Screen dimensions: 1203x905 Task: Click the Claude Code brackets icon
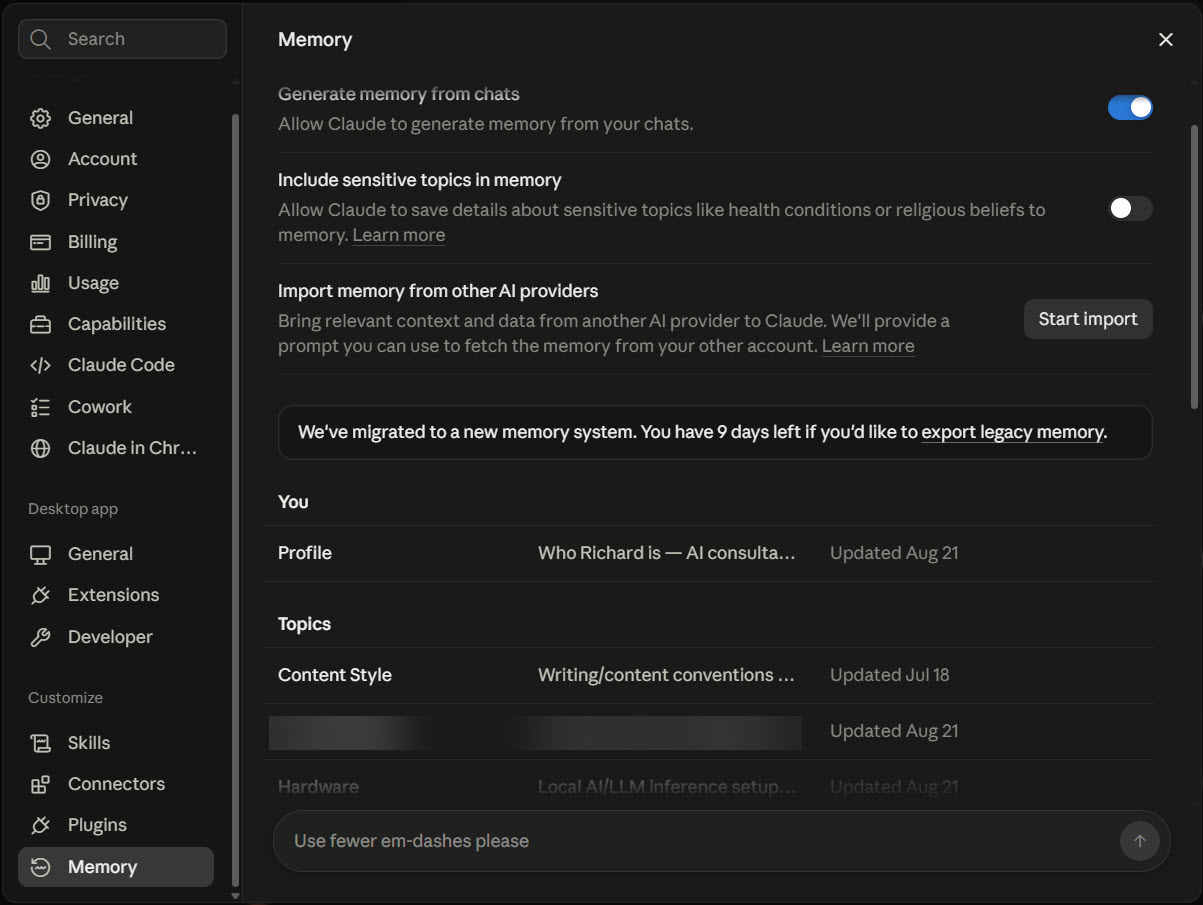coord(40,365)
